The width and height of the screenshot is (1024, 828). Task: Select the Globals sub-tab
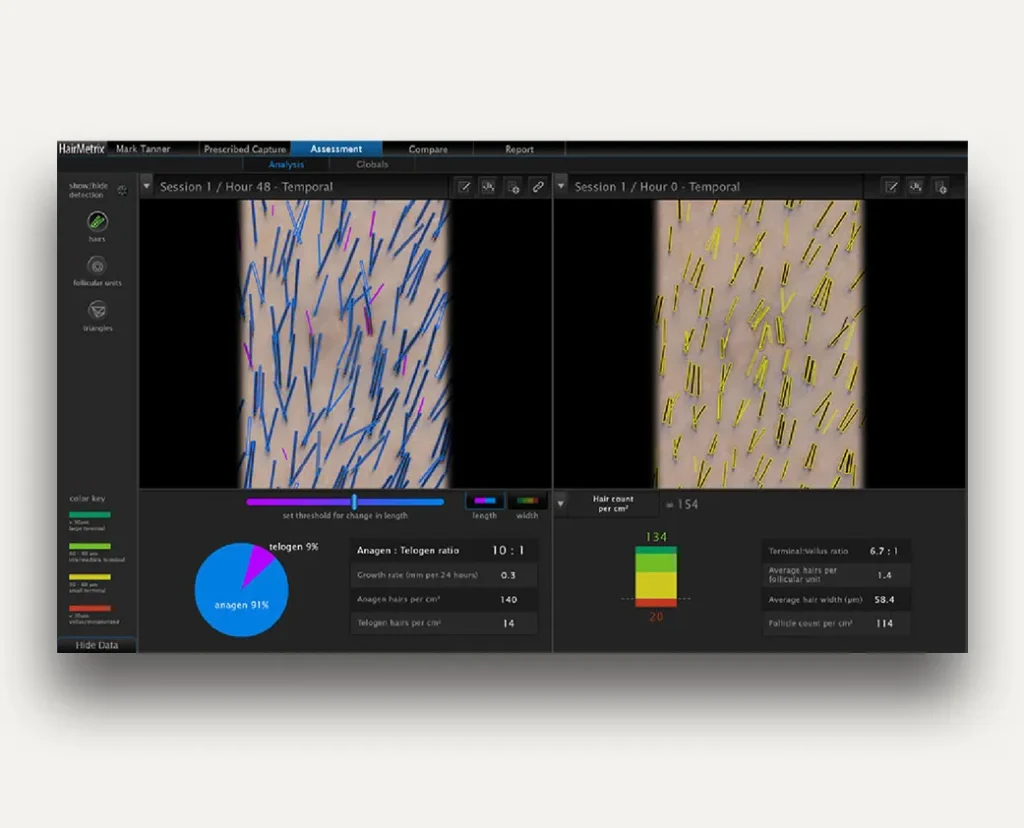[x=372, y=164]
